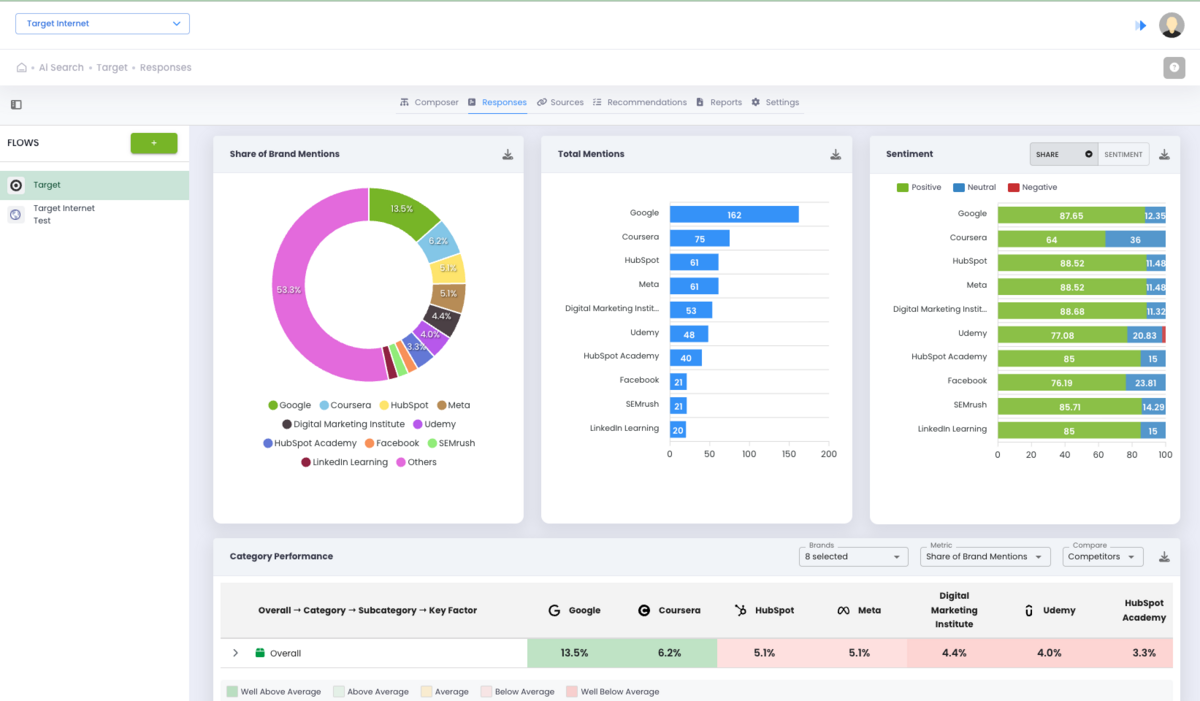Click the user avatar profile picture
The height and width of the screenshot is (701, 1200).
(1172, 25)
